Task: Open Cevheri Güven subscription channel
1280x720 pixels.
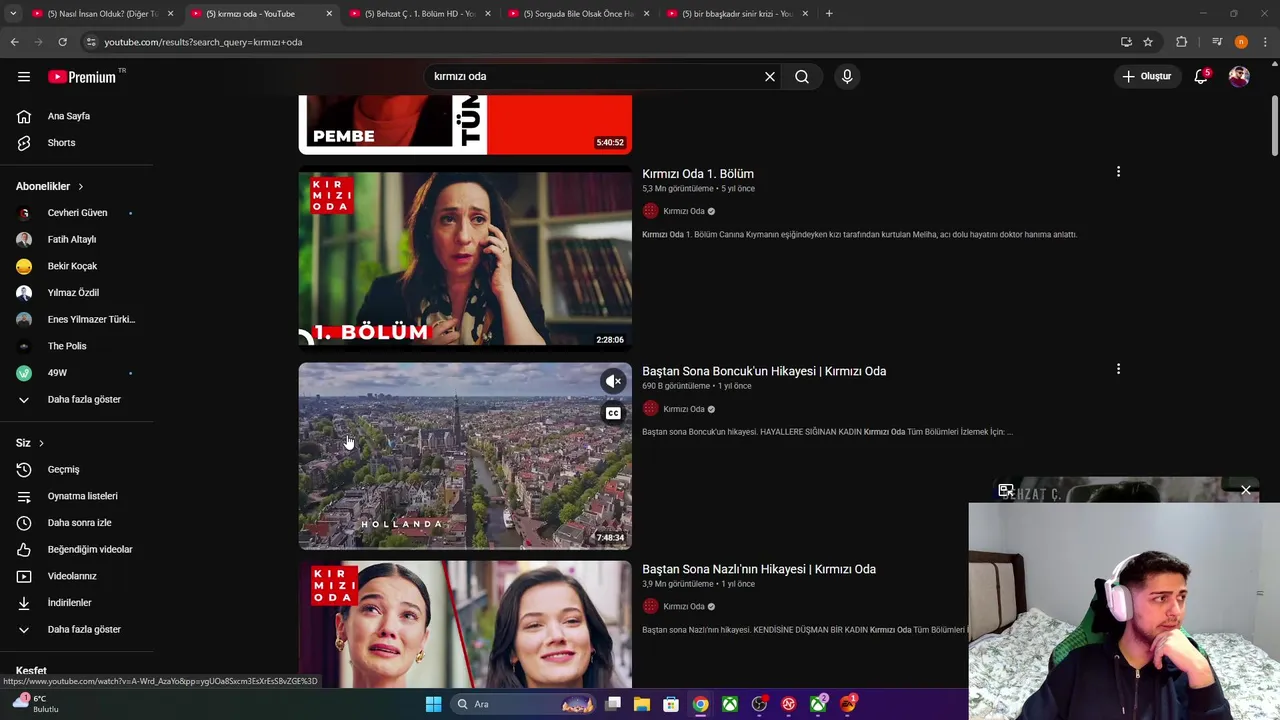Action: pyautogui.click(x=77, y=213)
